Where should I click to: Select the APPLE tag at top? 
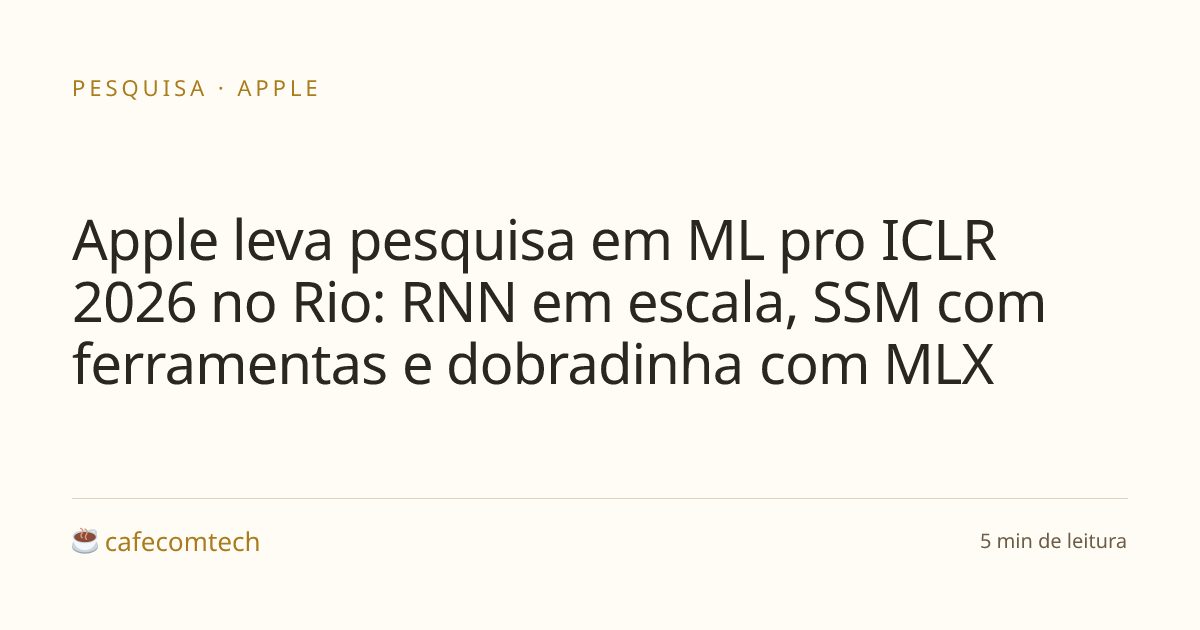pos(278,88)
